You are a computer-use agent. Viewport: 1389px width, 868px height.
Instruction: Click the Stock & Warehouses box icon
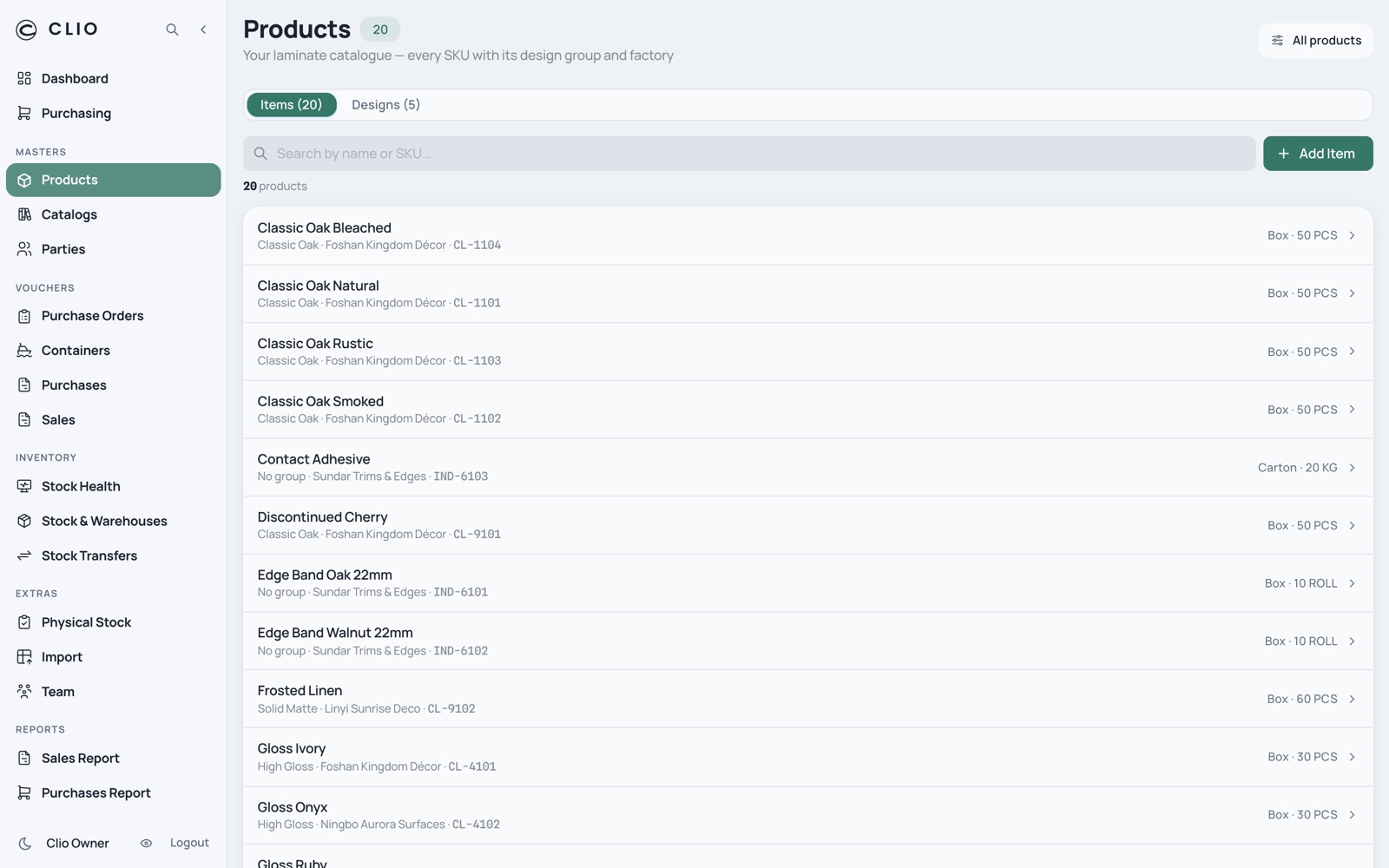pos(24,521)
